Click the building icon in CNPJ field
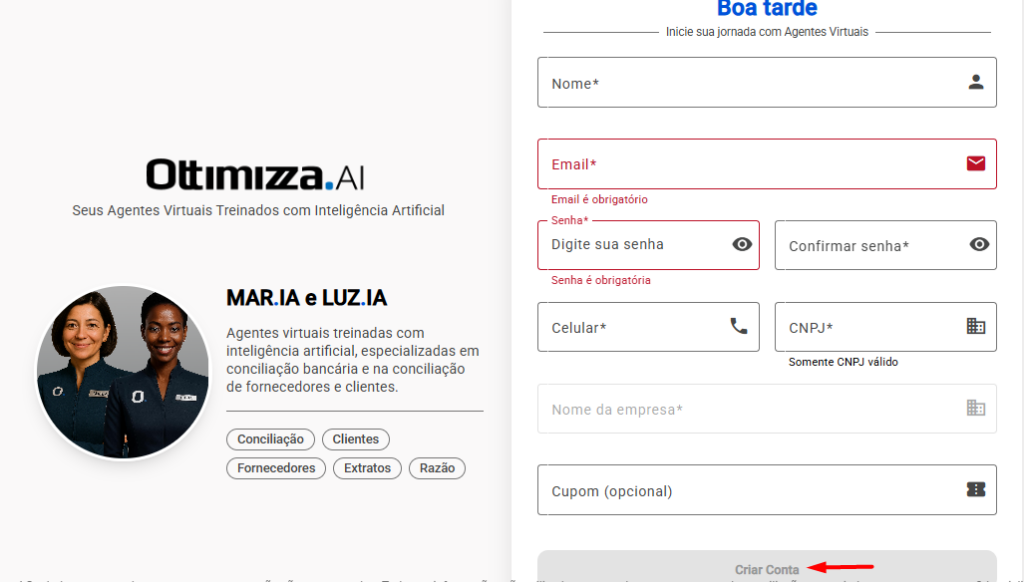1024x582 pixels. (976, 326)
